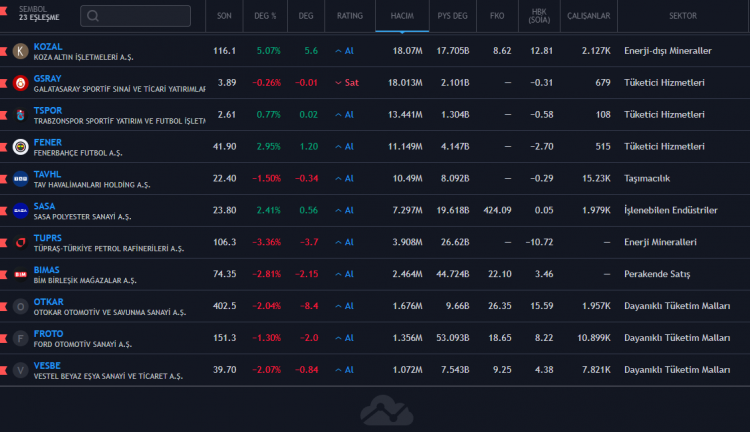Toggle the red flag on GSRAY row

pyautogui.click(x=3, y=83)
